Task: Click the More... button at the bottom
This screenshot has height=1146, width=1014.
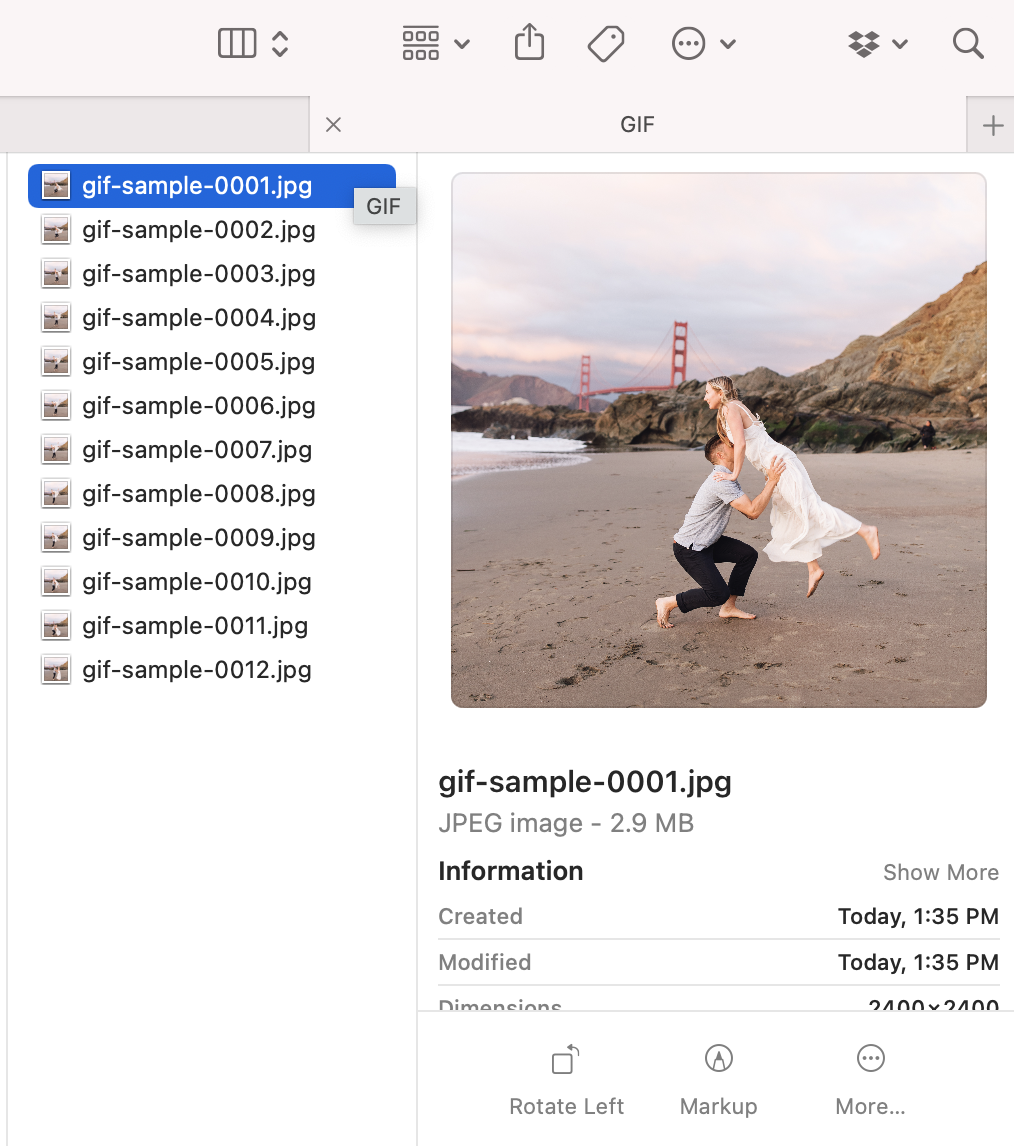Action: click(x=870, y=1058)
